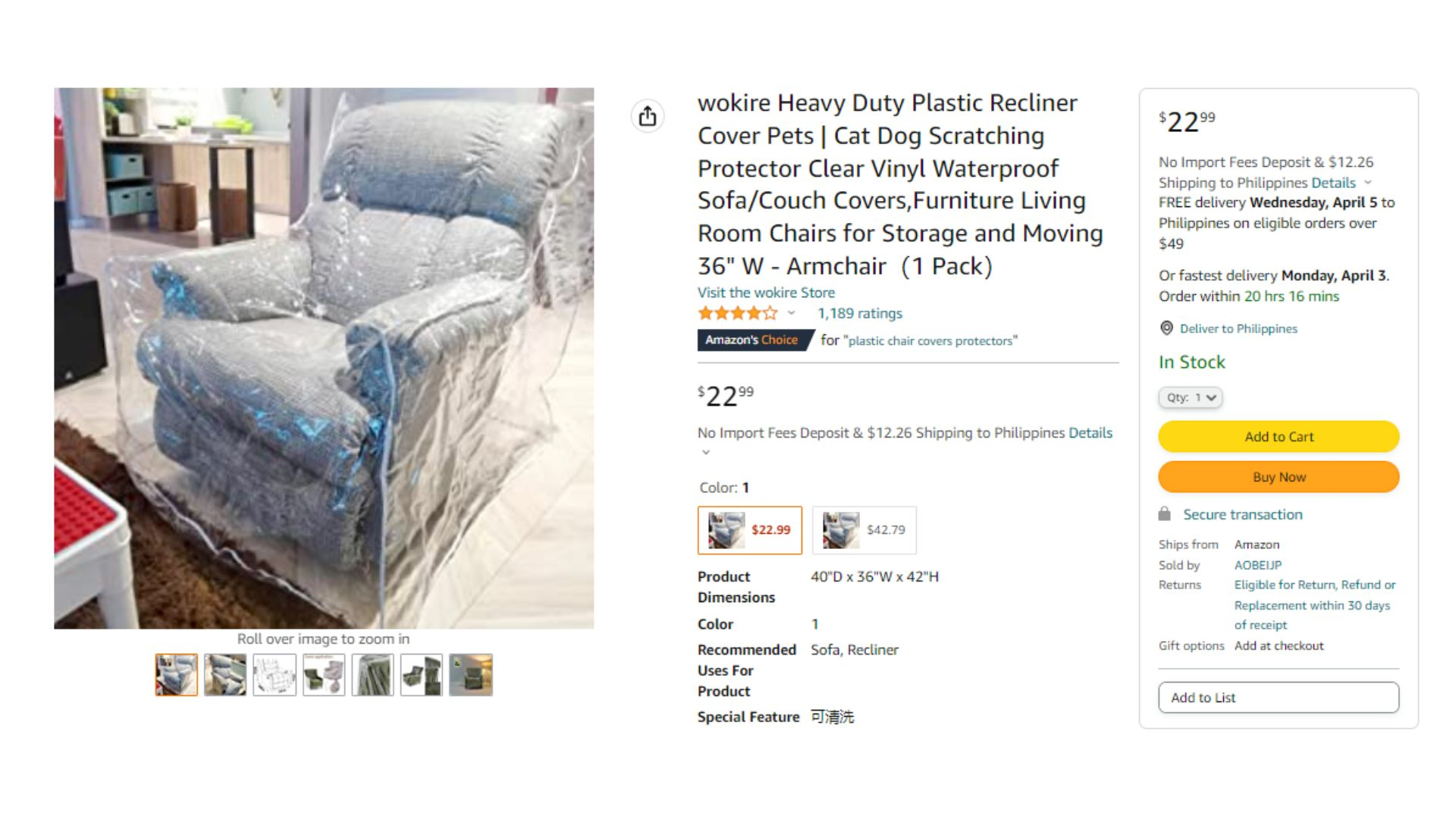The image size is (1456, 819).
Task: Expand the import fees chevron below price
Action: click(x=706, y=453)
